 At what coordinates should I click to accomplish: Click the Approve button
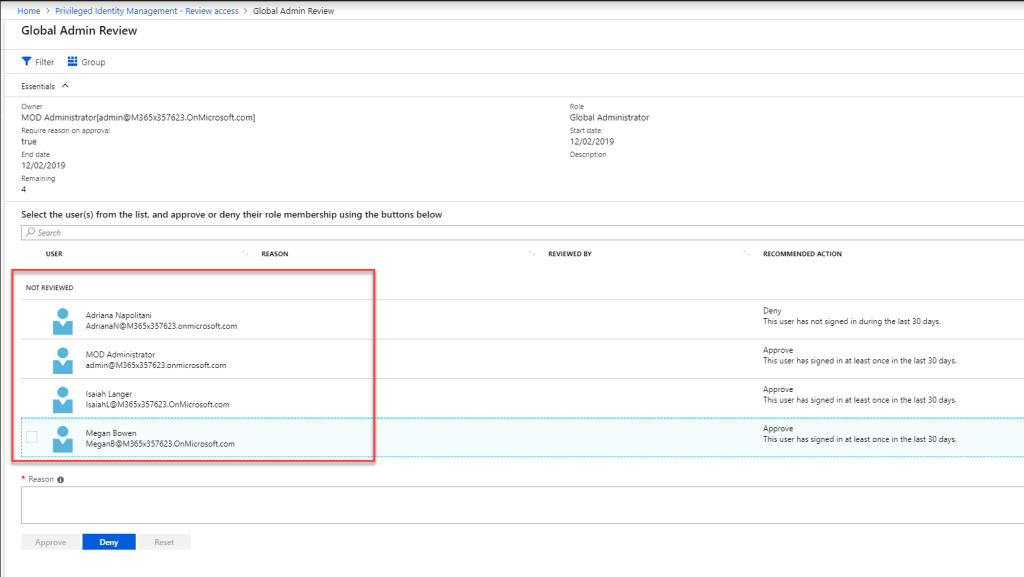click(x=49, y=541)
